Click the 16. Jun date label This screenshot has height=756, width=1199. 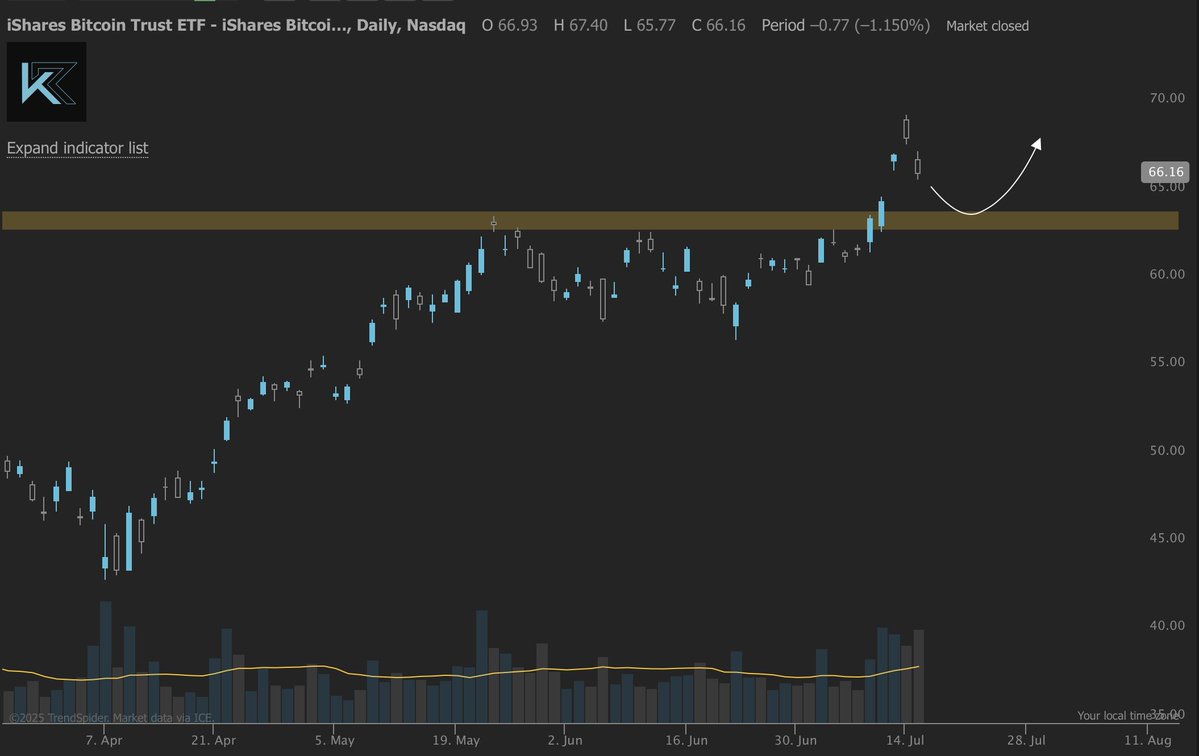click(686, 740)
